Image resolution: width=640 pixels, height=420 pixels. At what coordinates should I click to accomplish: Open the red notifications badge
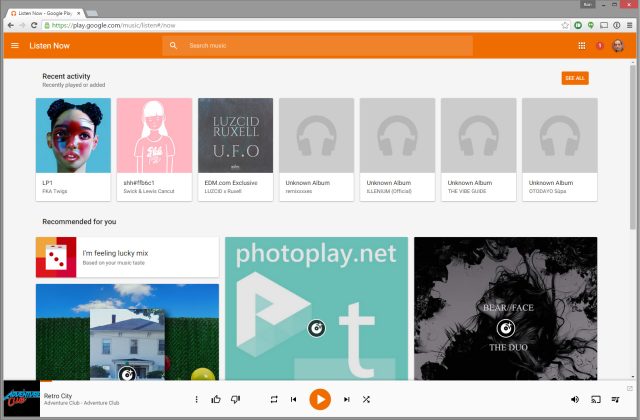(599, 45)
